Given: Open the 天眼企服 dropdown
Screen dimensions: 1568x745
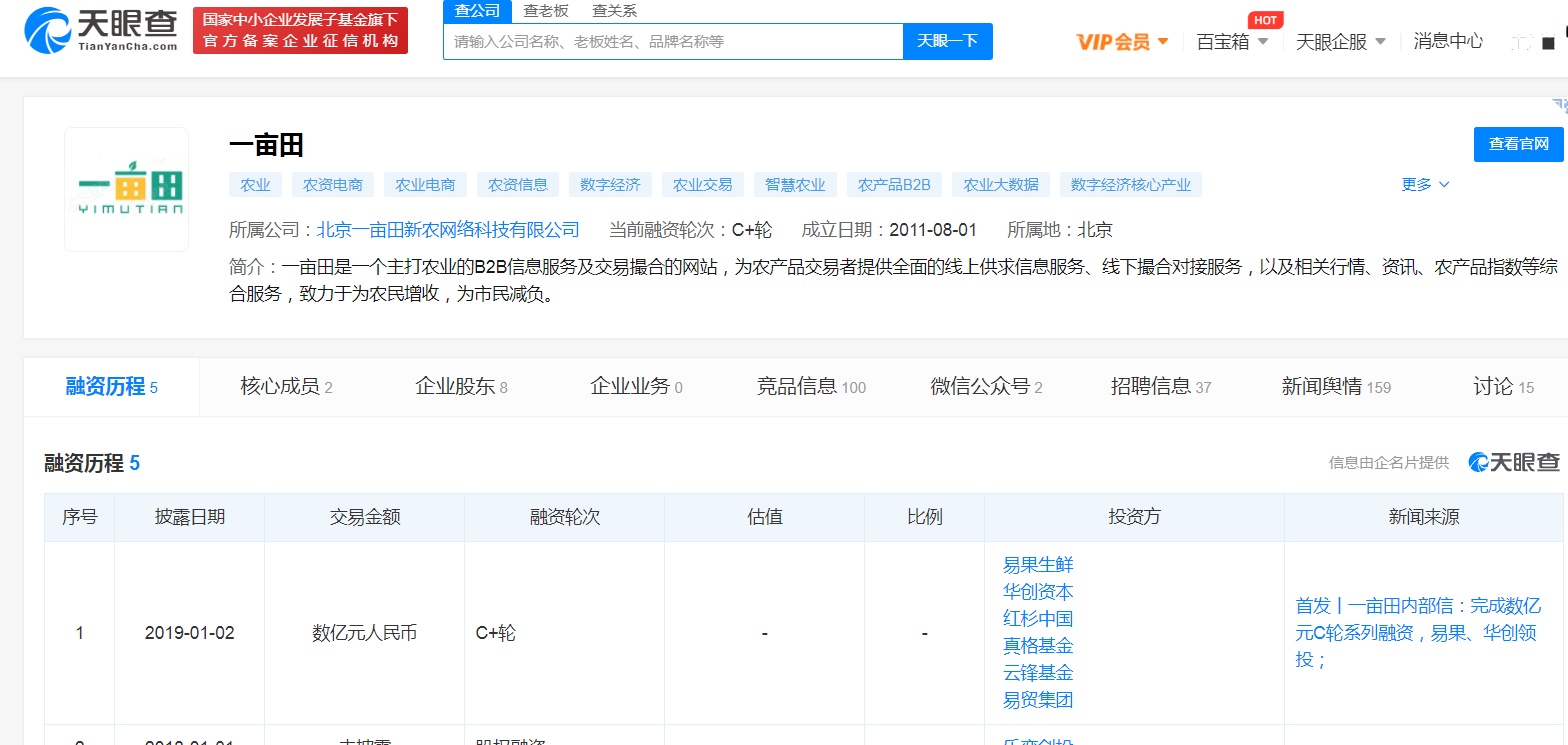Looking at the screenshot, I should 1341,42.
